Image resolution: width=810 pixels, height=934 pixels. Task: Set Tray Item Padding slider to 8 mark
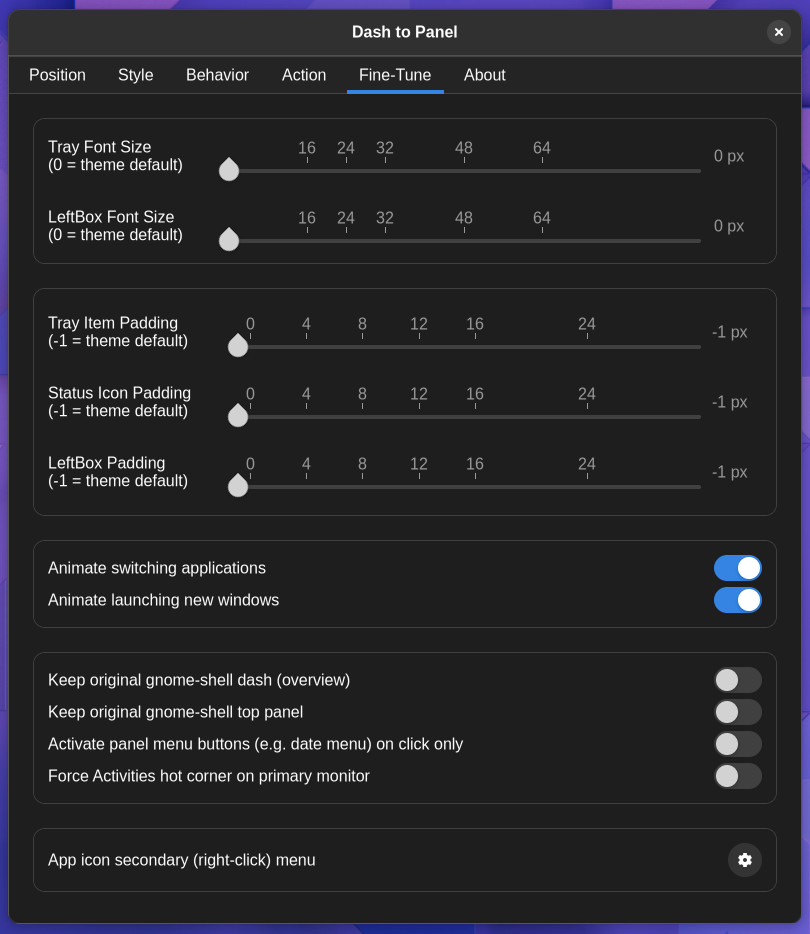(x=362, y=347)
